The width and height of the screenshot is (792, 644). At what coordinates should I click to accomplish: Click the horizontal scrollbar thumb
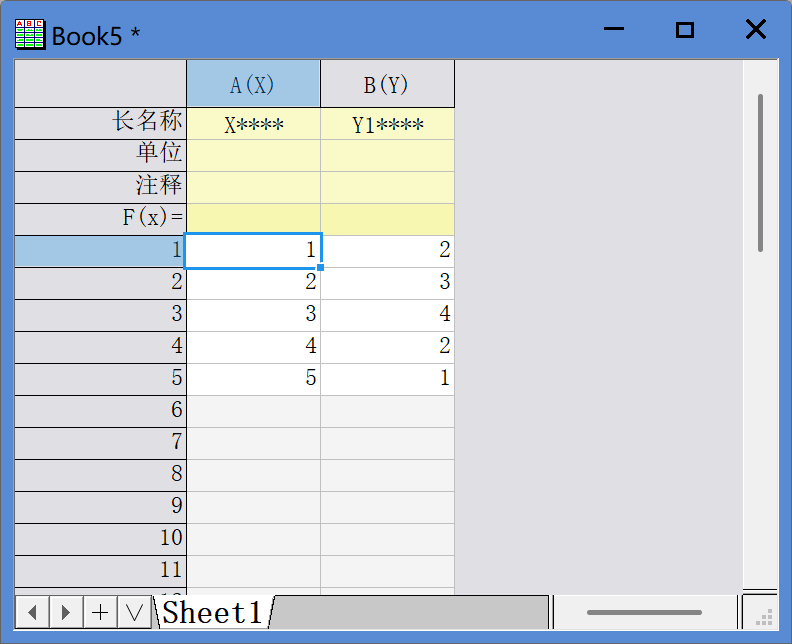click(643, 612)
